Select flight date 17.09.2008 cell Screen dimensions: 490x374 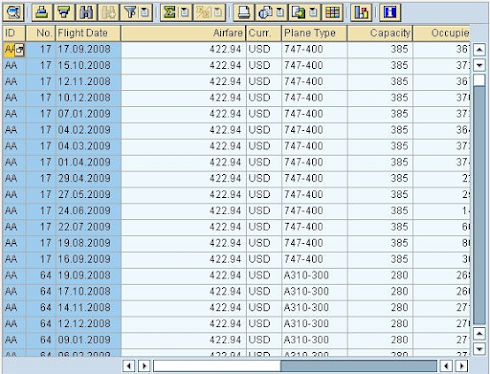click(88, 50)
